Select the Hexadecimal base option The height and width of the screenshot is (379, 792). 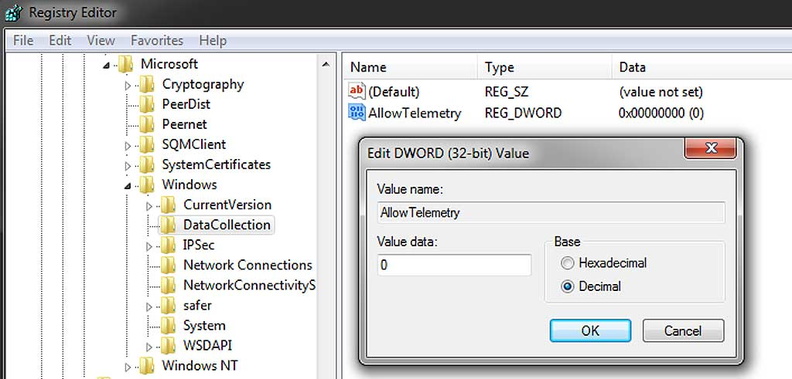pos(568,263)
